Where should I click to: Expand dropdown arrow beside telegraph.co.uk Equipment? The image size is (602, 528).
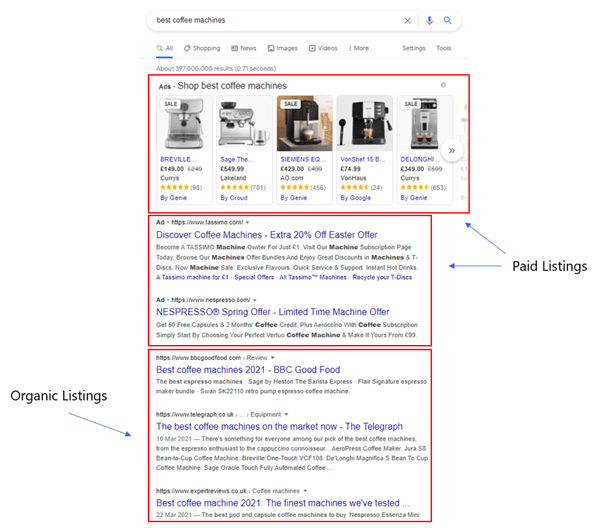(286, 414)
